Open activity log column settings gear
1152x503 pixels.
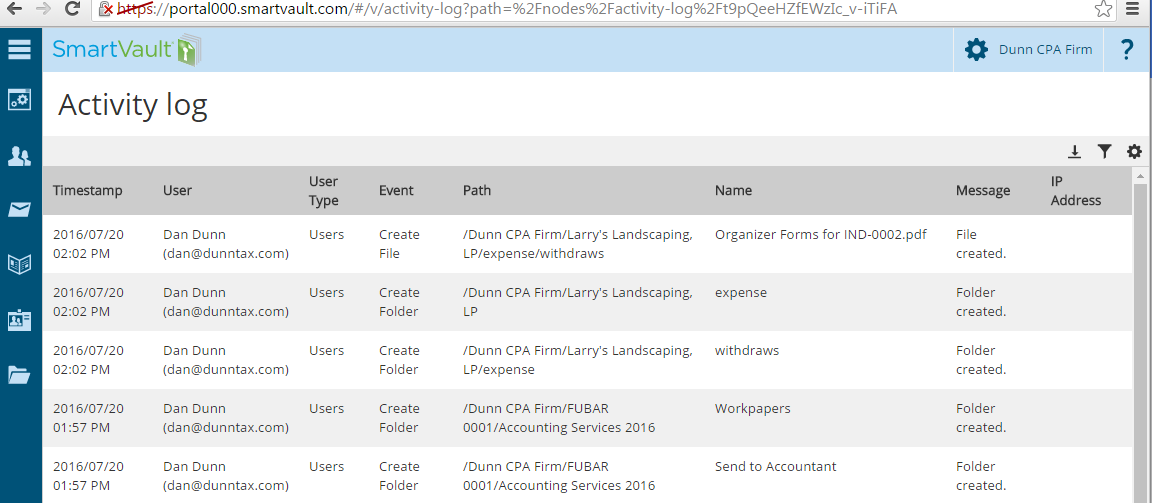pos(1134,152)
